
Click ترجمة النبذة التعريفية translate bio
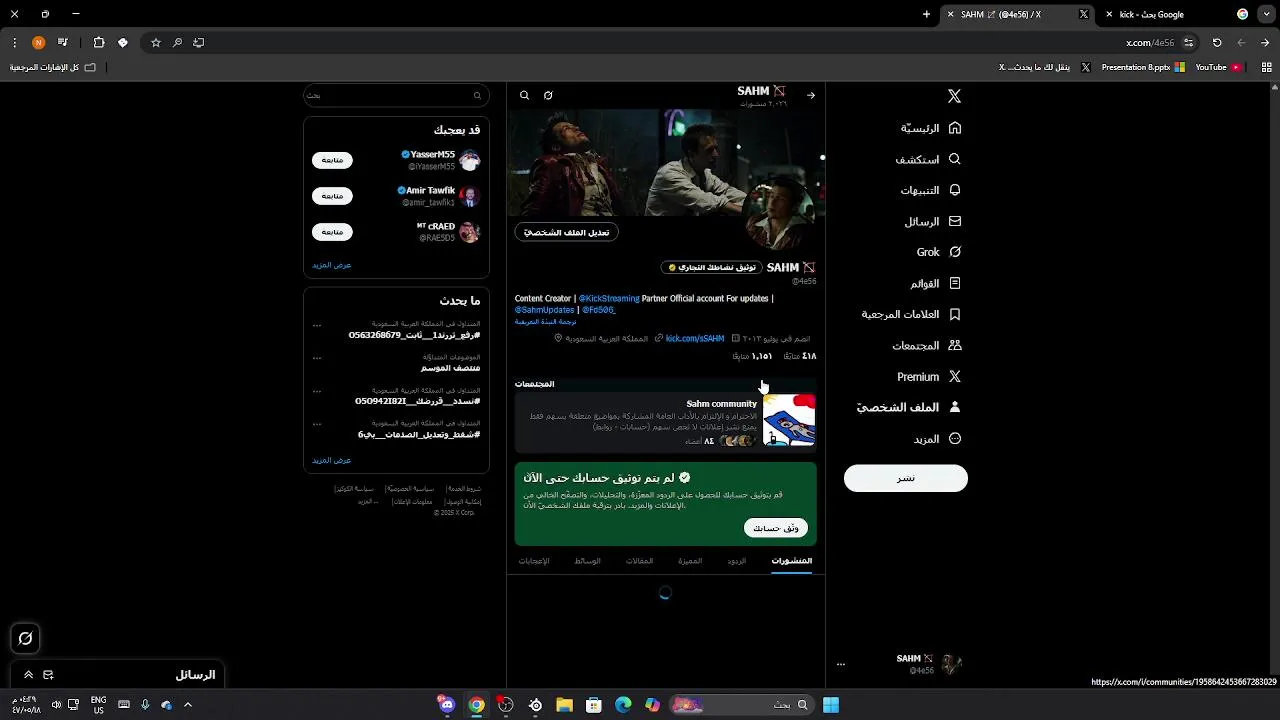pos(546,322)
